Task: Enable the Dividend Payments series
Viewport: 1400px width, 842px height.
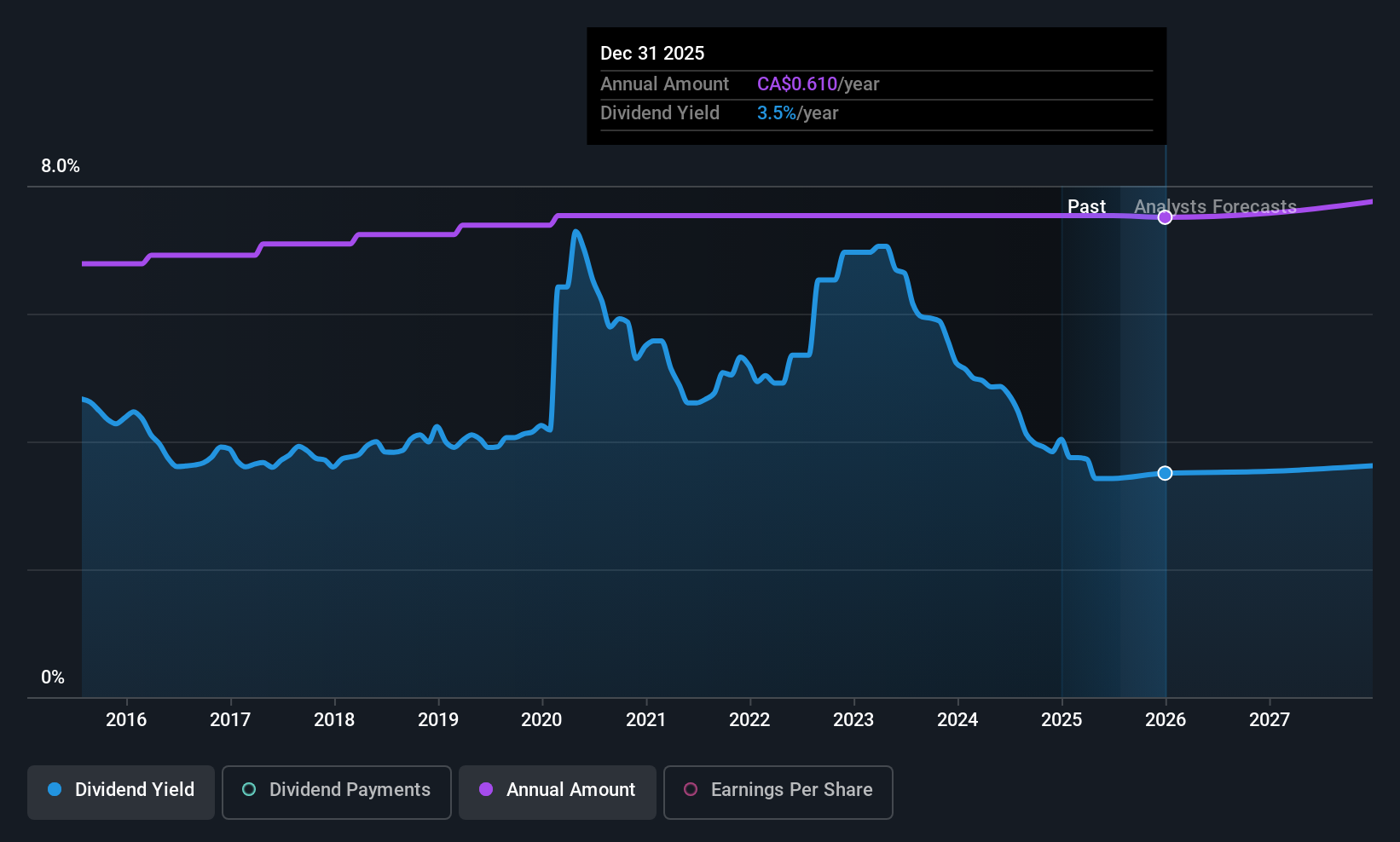Action: (x=337, y=793)
